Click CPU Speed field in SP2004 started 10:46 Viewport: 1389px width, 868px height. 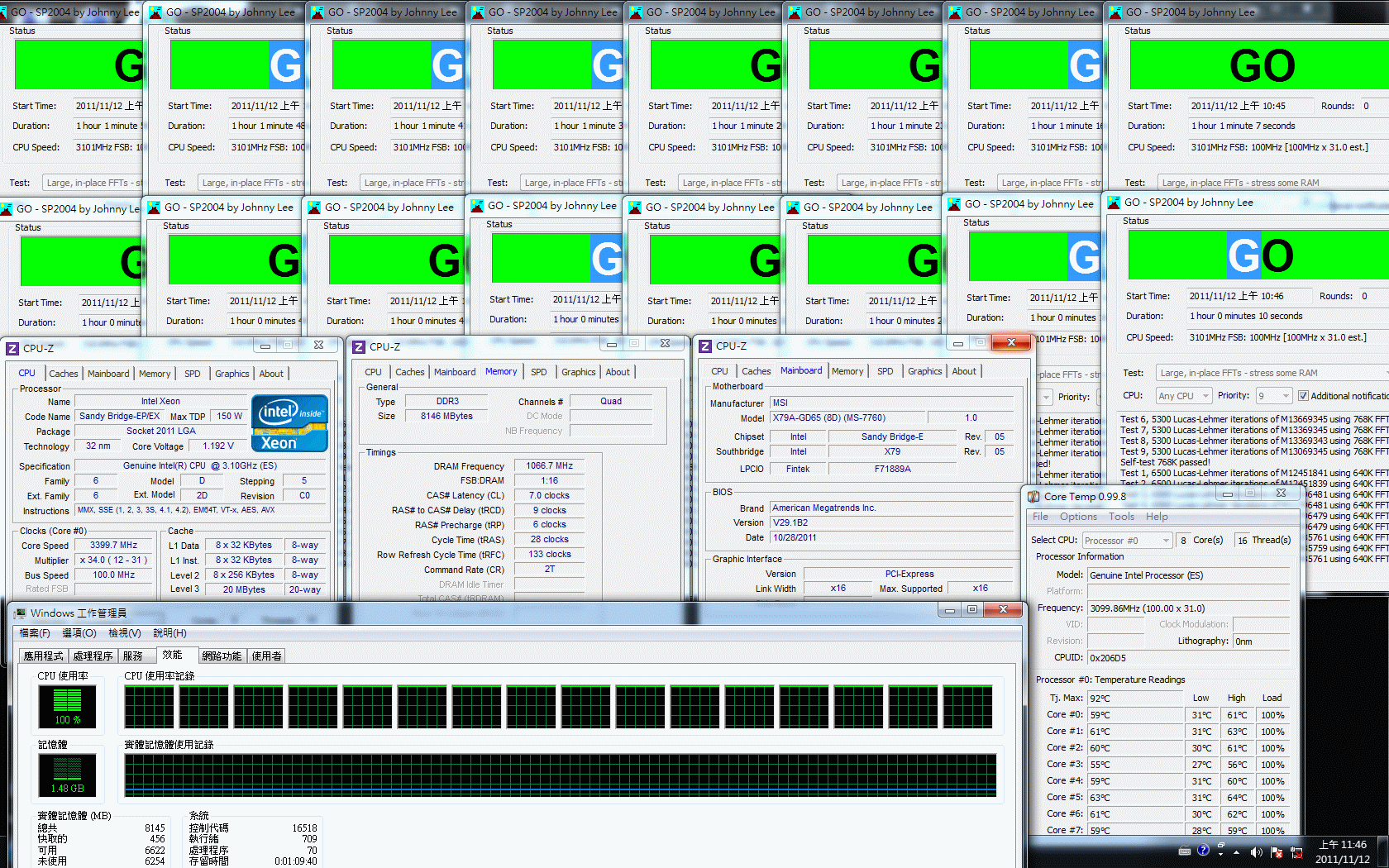click(x=1288, y=337)
